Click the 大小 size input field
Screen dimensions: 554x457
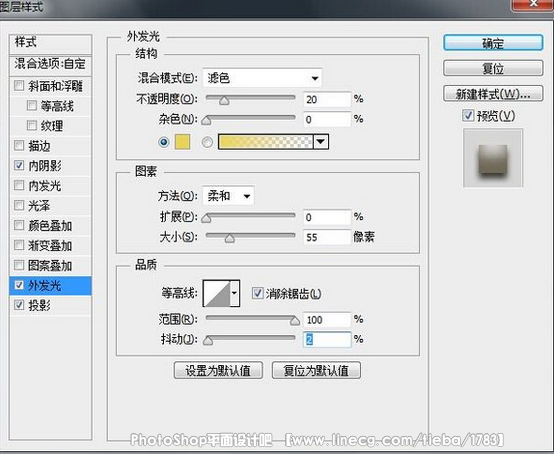coord(327,237)
